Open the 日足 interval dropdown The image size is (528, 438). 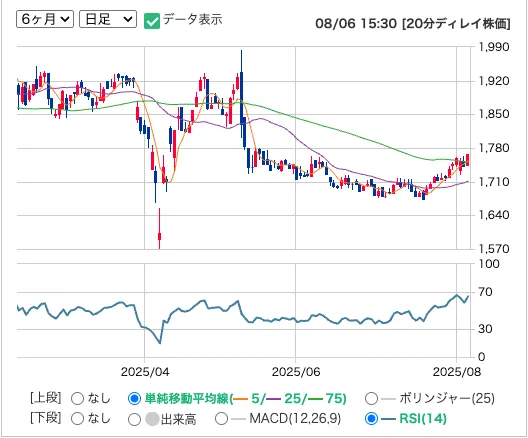coord(108,19)
